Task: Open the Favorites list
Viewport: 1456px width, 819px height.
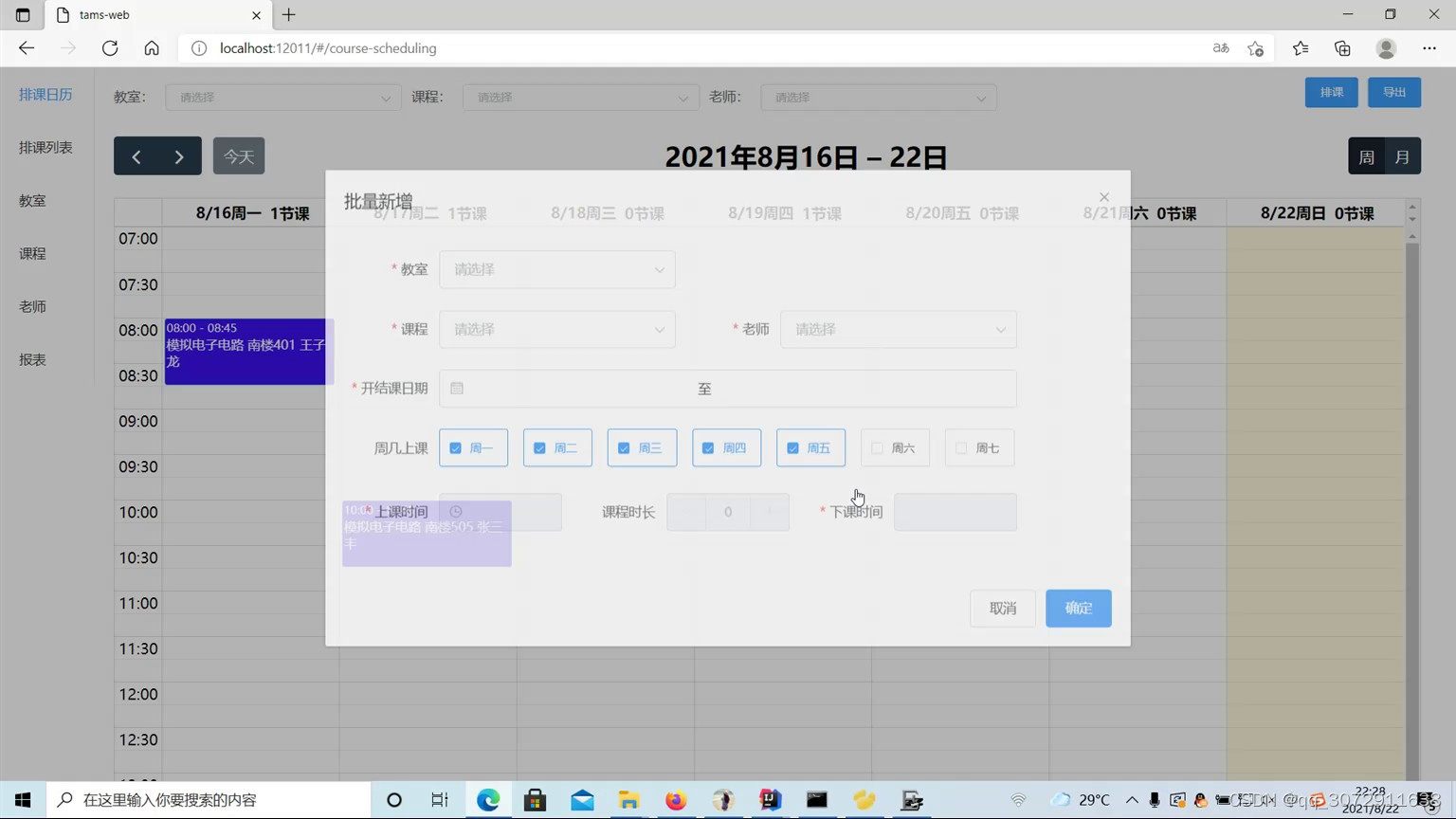Action: tap(1301, 48)
